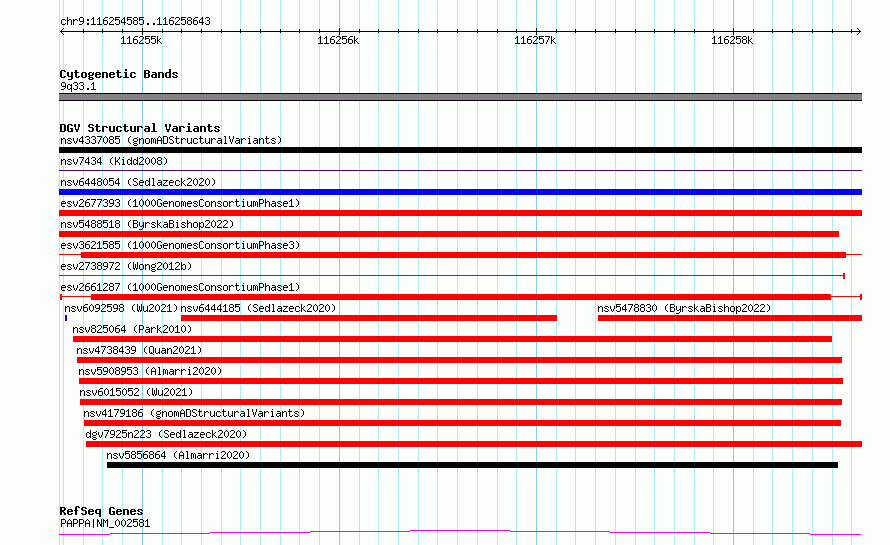This screenshot has height=545, width=890.
Task: Open esv2677393 (1000GenomesConsortiumPhase1) label
Action: (x=180, y=203)
